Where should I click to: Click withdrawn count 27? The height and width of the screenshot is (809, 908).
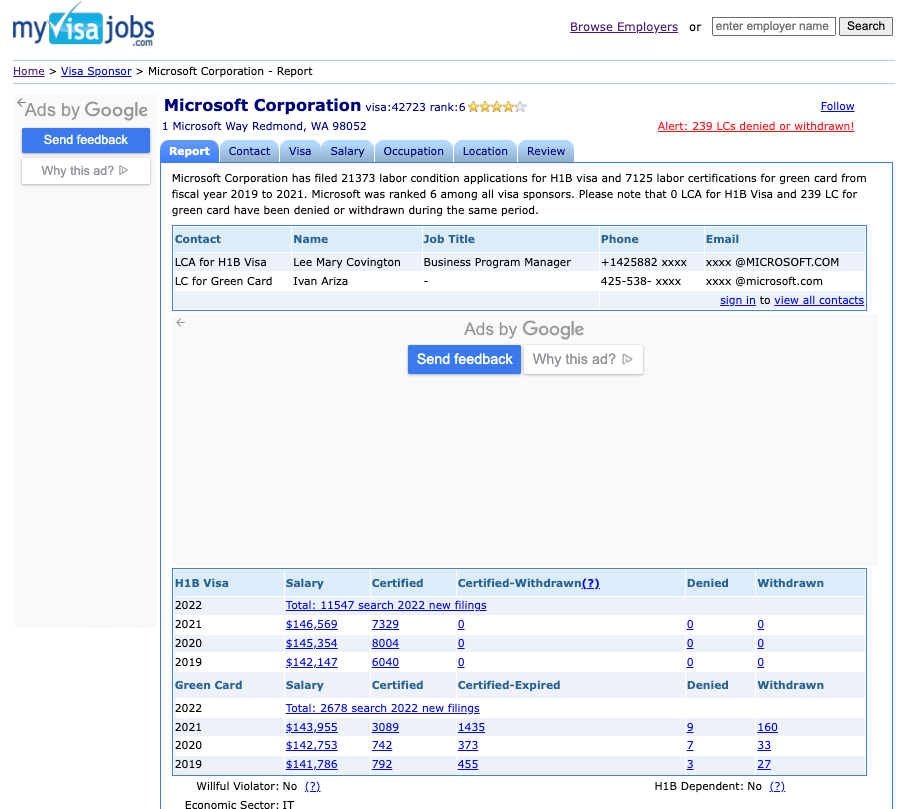tap(764, 764)
